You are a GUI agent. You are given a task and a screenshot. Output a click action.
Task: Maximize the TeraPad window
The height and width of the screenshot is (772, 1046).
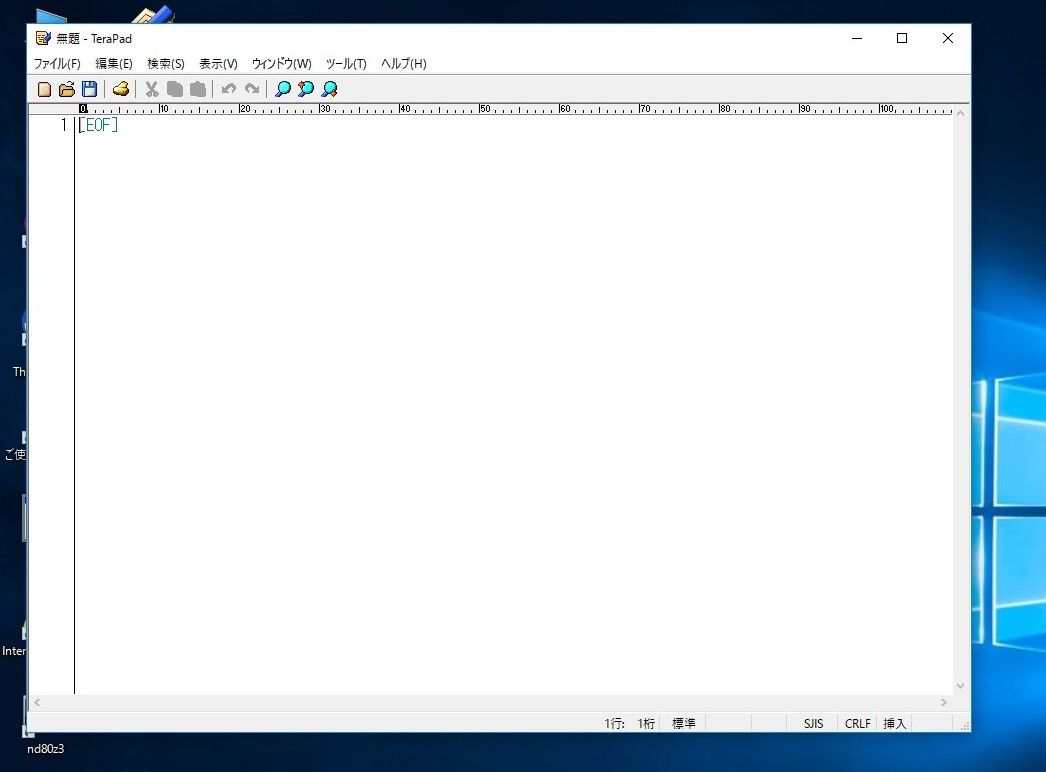tap(902, 38)
